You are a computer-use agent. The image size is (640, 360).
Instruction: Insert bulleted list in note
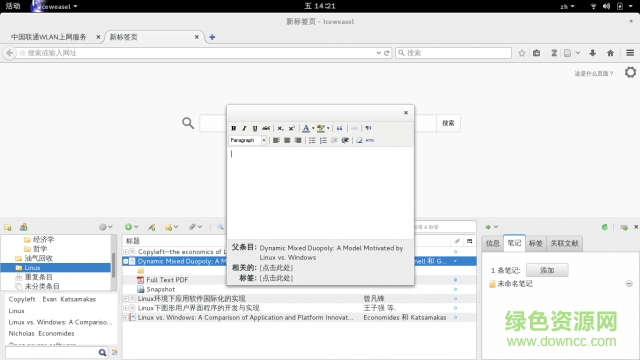coord(312,140)
